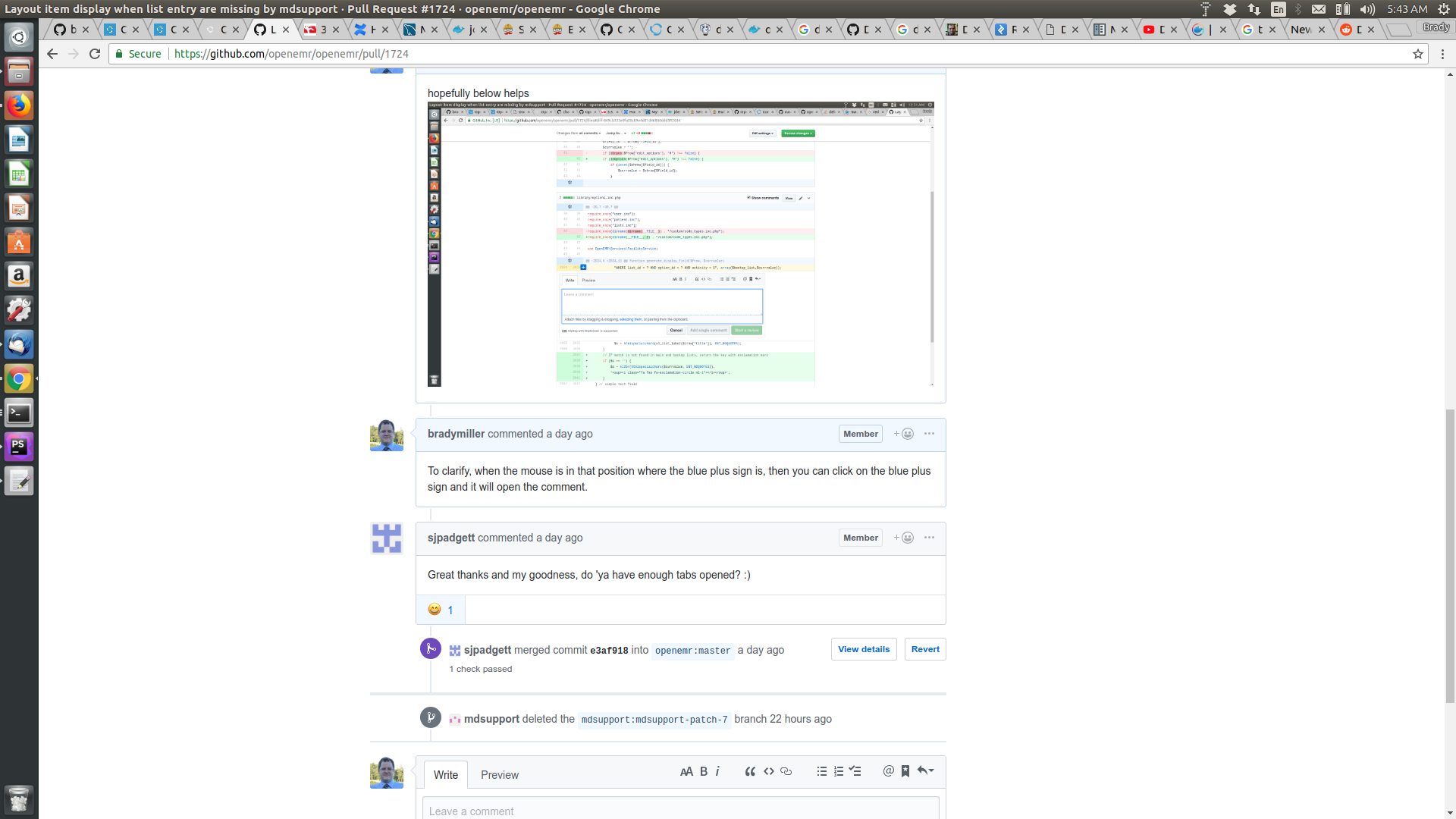Launch Firefox from the Ubuntu dock
The width and height of the screenshot is (1456, 819).
(18, 105)
